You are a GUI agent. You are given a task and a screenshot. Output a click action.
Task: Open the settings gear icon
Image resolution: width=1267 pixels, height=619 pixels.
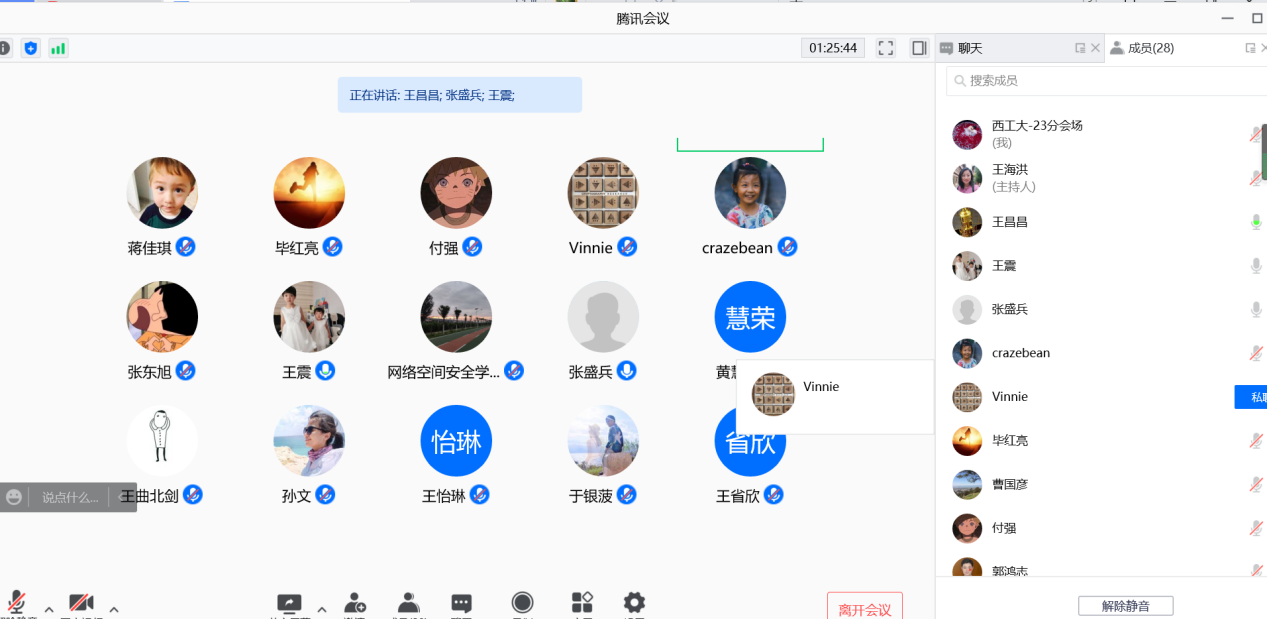coord(634,602)
